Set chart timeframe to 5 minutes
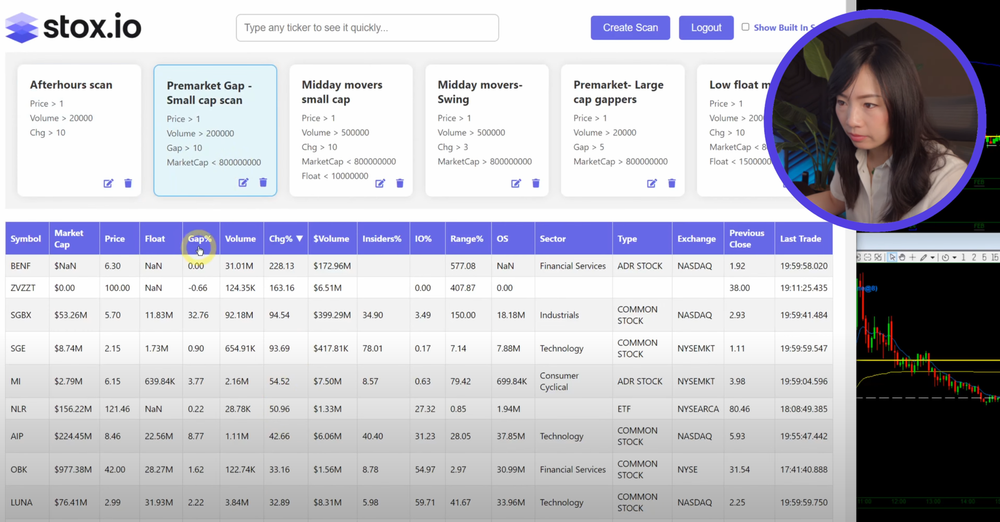The image size is (1000, 522). coord(984,257)
